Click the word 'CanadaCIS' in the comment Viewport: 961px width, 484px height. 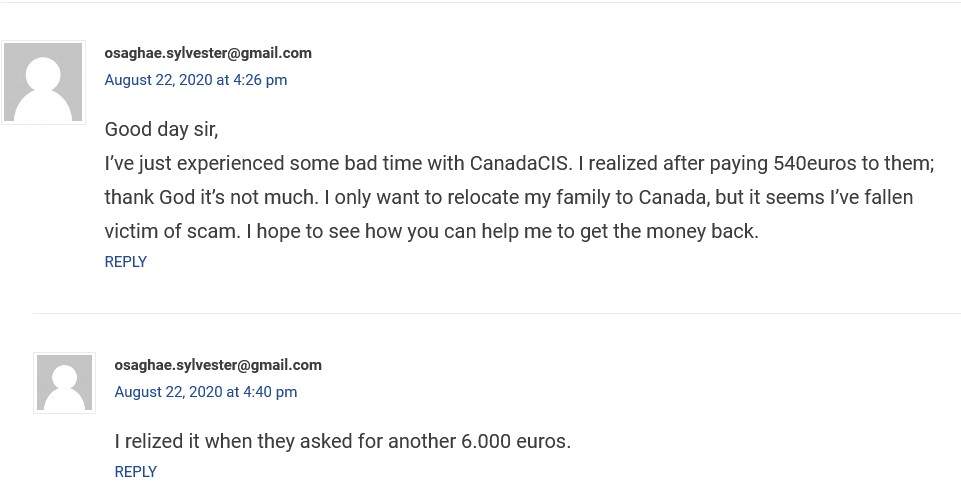tap(519, 164)
